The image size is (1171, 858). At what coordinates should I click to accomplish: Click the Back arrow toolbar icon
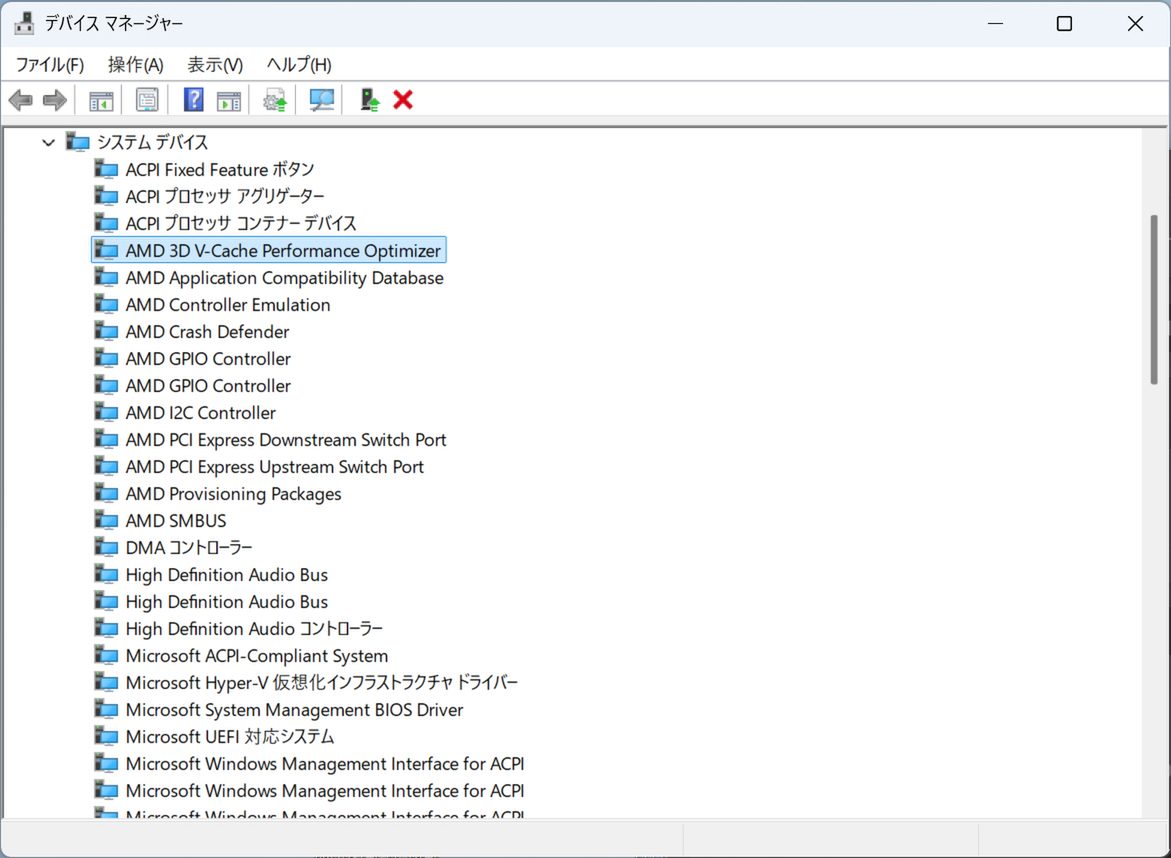(x=20, y=100)
